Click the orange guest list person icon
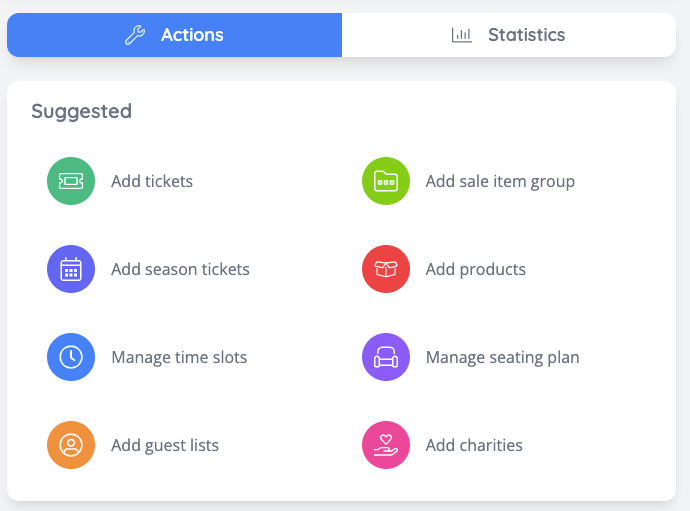 point(71,446)
